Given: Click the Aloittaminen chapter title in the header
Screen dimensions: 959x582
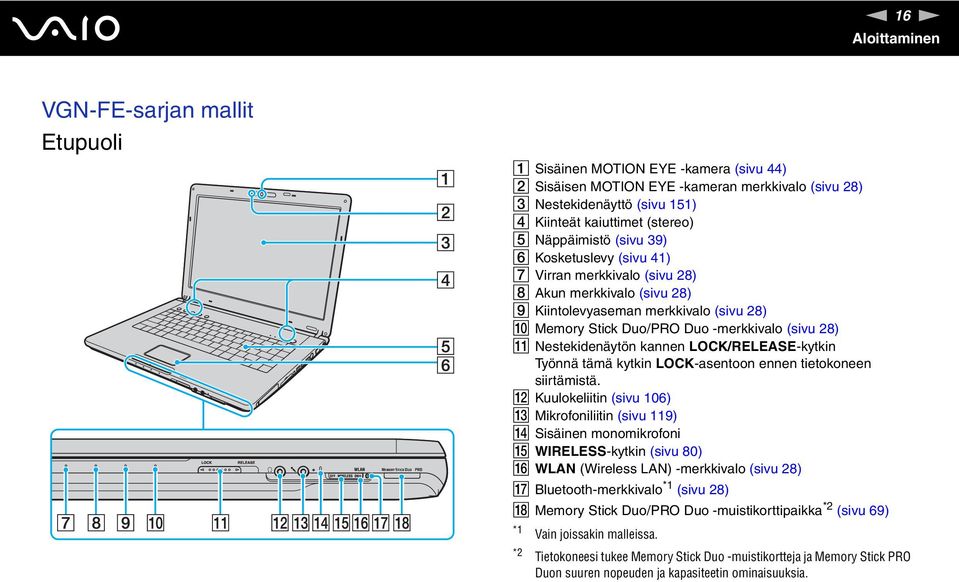Looking at the screenshot, I should [x=895, y=39].
